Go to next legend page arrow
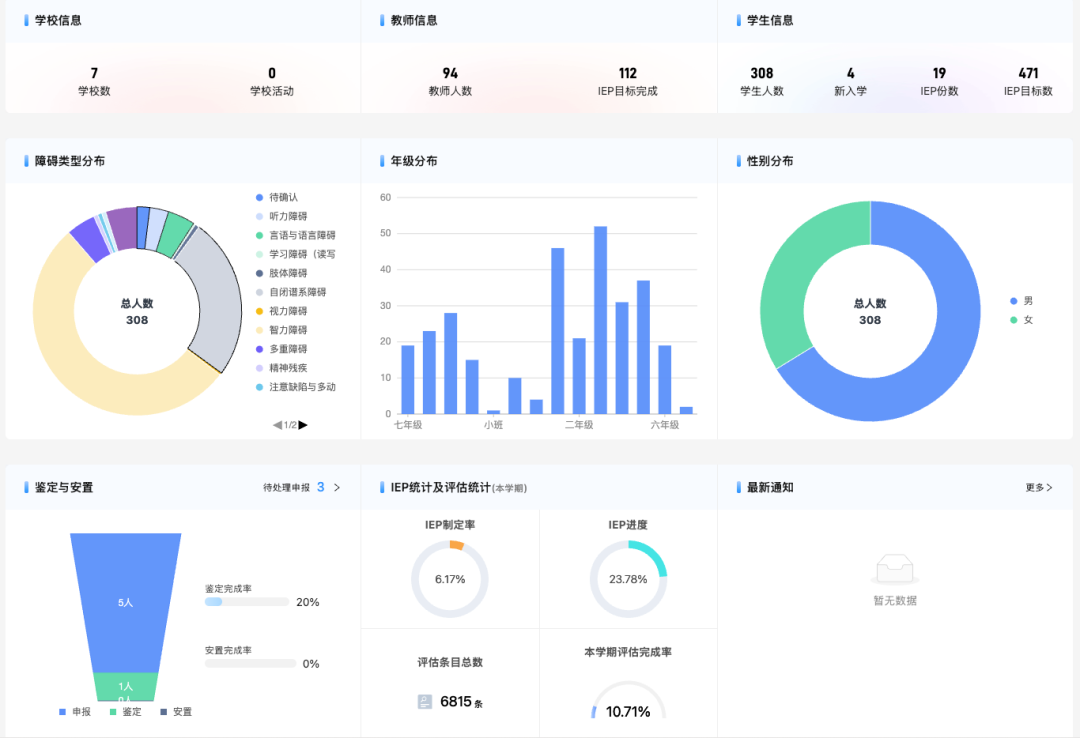 (x=303, y=424)
